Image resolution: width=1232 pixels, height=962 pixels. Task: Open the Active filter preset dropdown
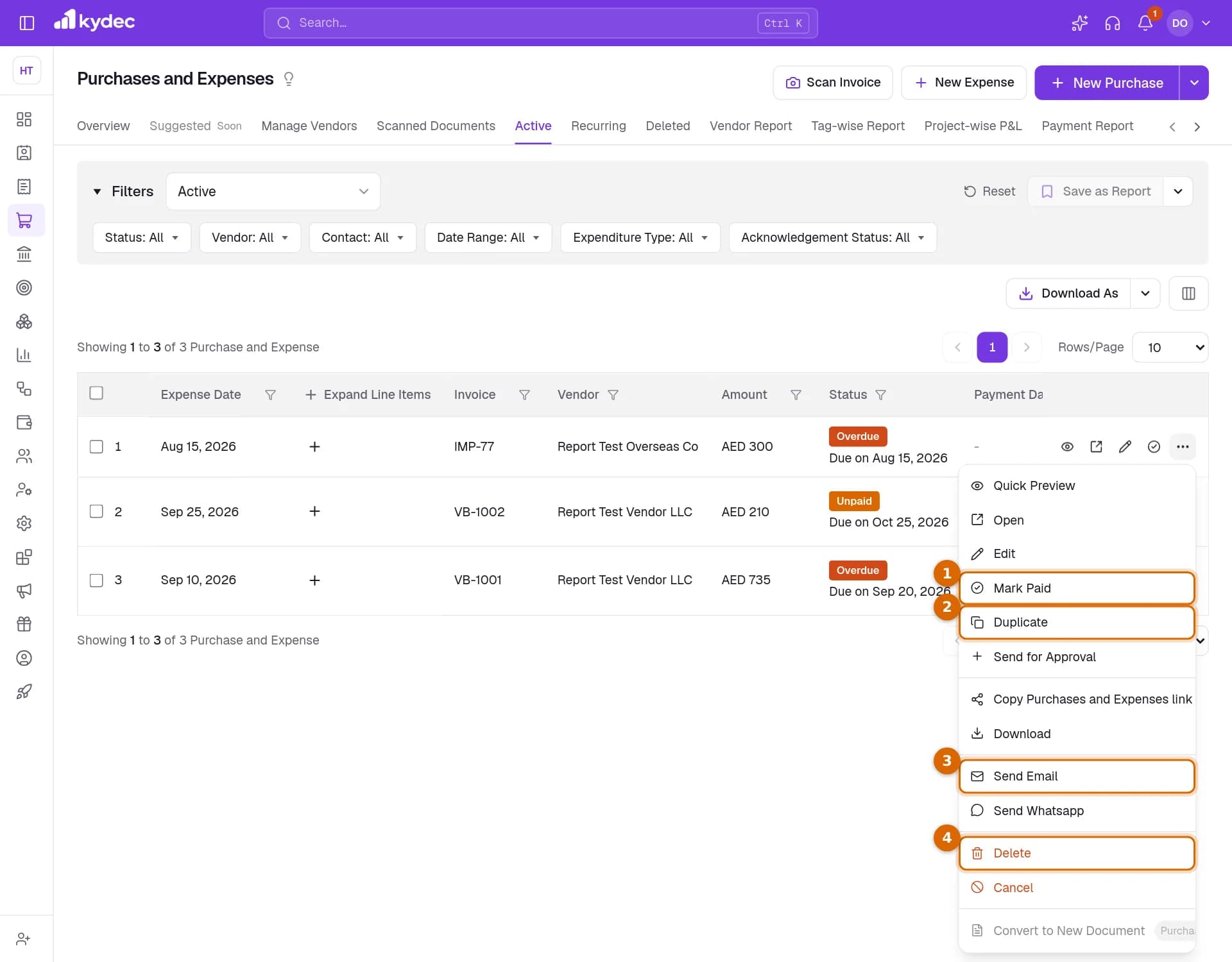(x=273, y=191)
